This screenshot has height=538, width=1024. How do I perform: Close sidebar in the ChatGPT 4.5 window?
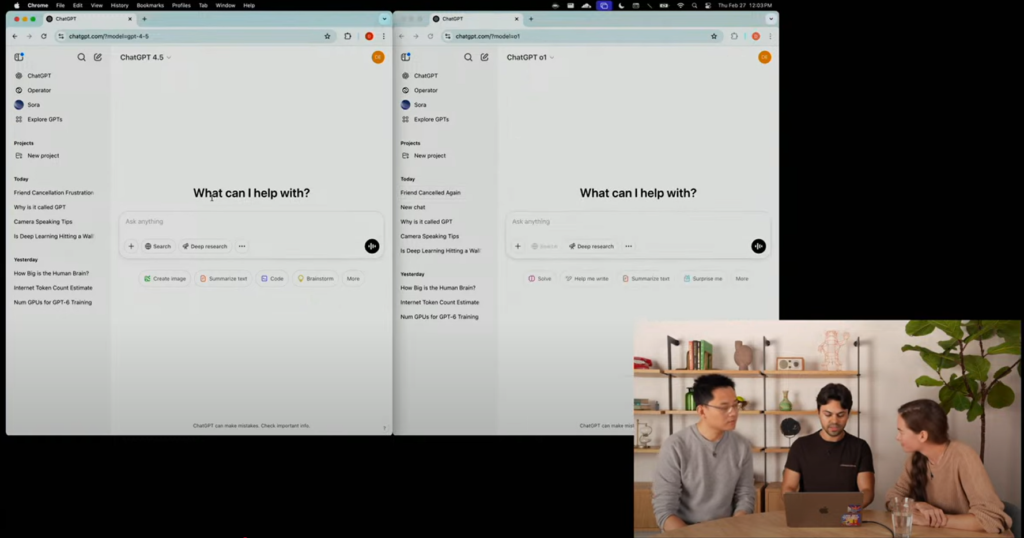click(x=19, y=57)
